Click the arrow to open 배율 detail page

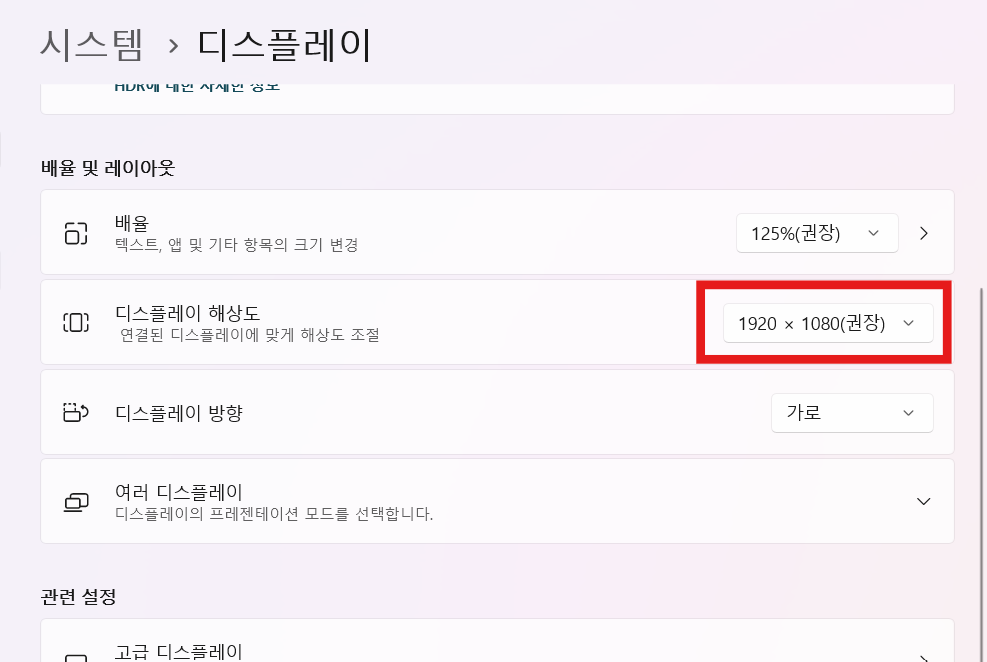923,232
